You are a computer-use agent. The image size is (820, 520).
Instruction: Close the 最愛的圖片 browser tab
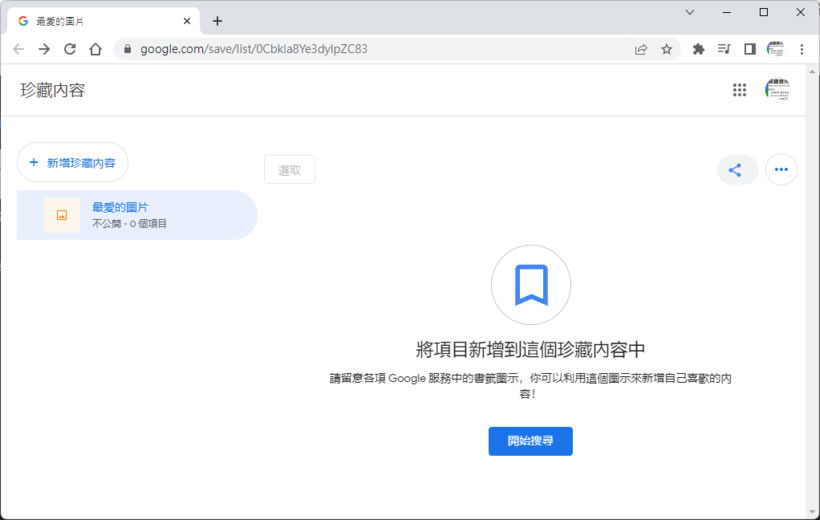pyautogui.click(x=187, y=21)
